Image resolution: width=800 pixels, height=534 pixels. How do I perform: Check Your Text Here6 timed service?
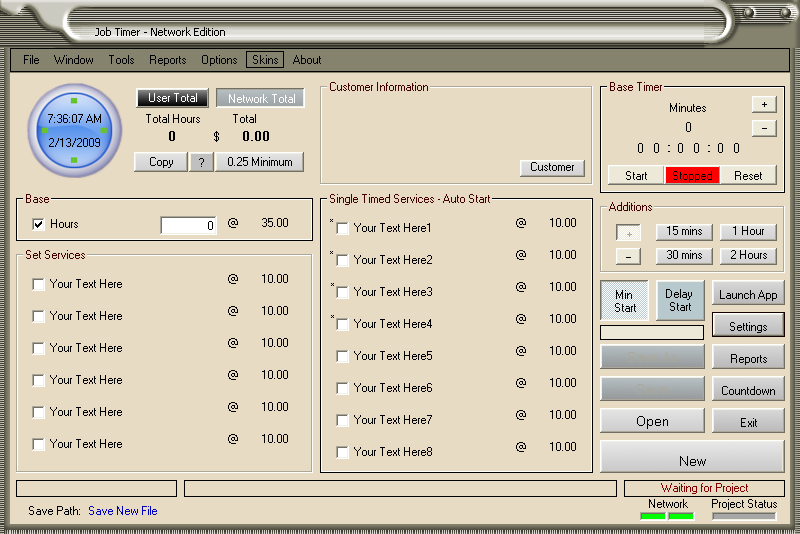342,389
